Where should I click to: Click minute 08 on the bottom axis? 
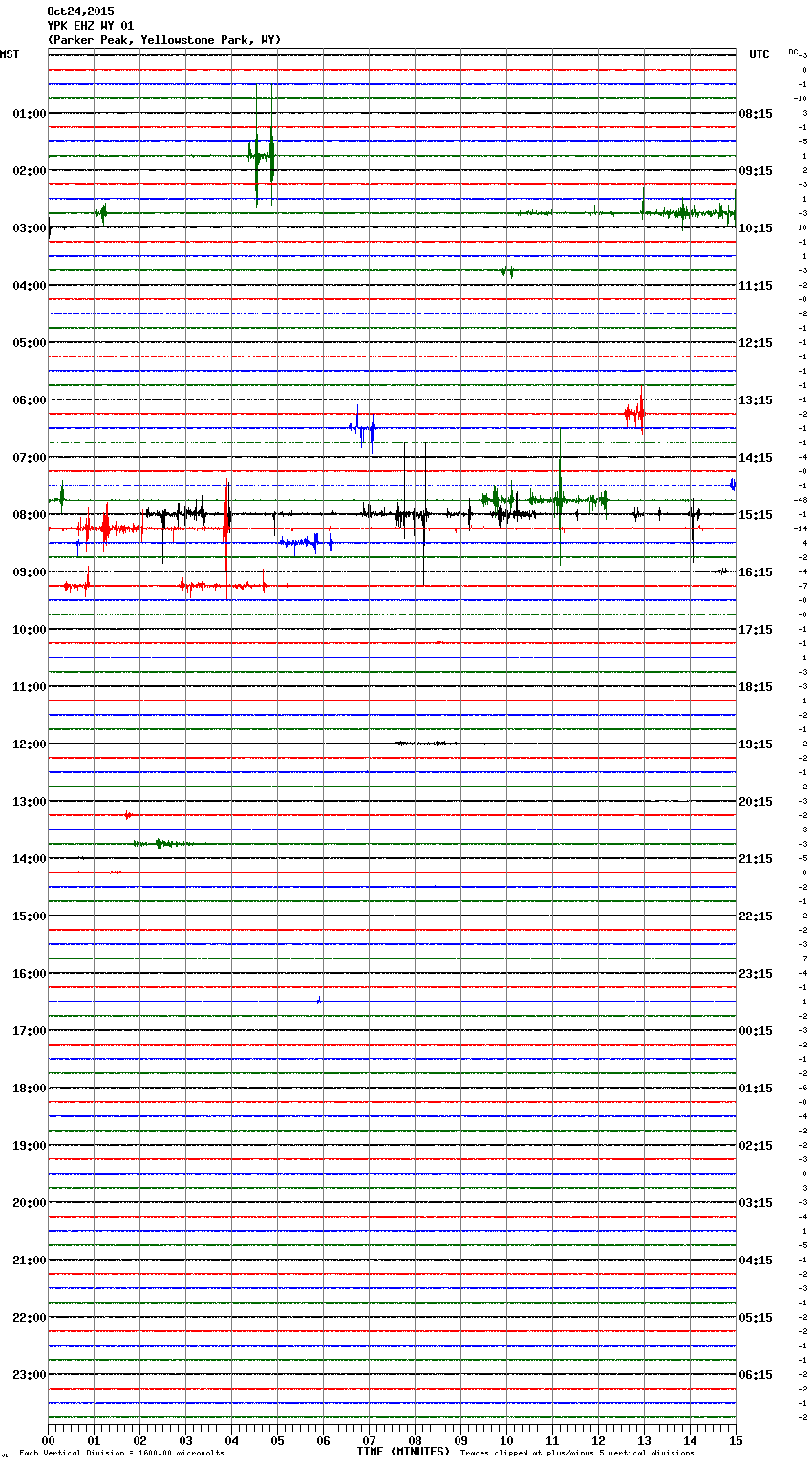pyautogui.click(x=415, y=1440)
